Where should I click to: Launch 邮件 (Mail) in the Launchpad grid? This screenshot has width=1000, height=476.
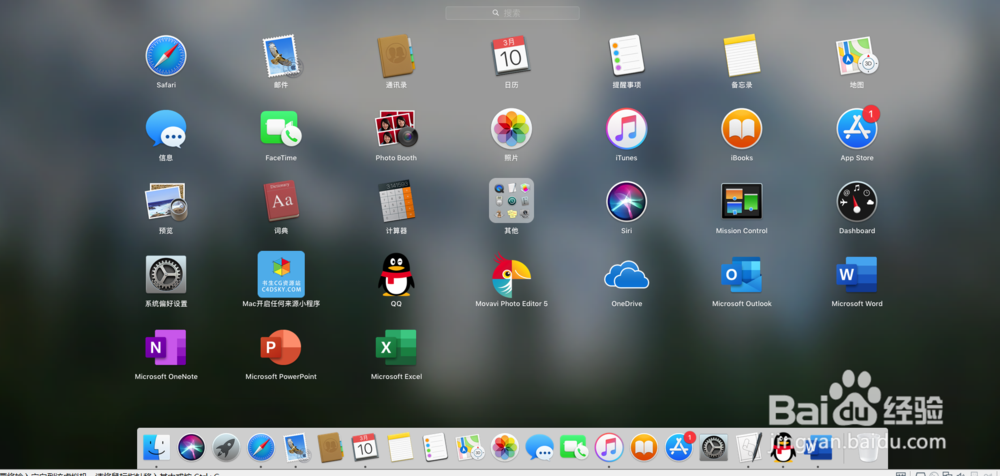[281, 56]
